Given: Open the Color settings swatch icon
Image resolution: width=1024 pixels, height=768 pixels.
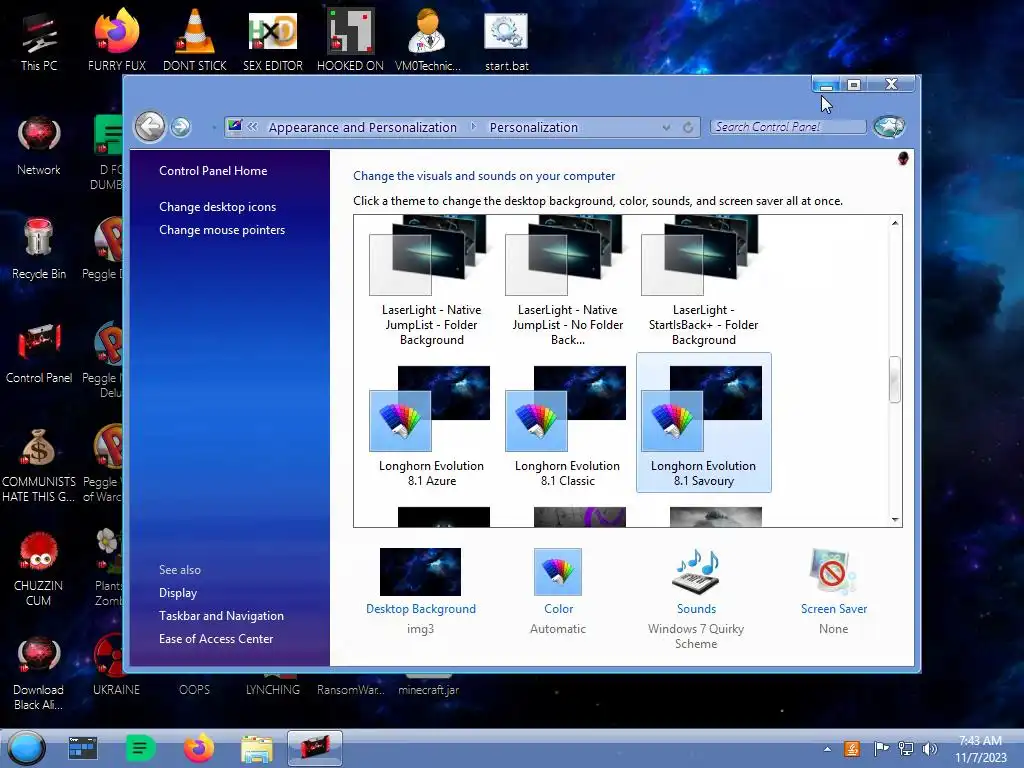Looking at the screenshot, I should tap(558, 571).
